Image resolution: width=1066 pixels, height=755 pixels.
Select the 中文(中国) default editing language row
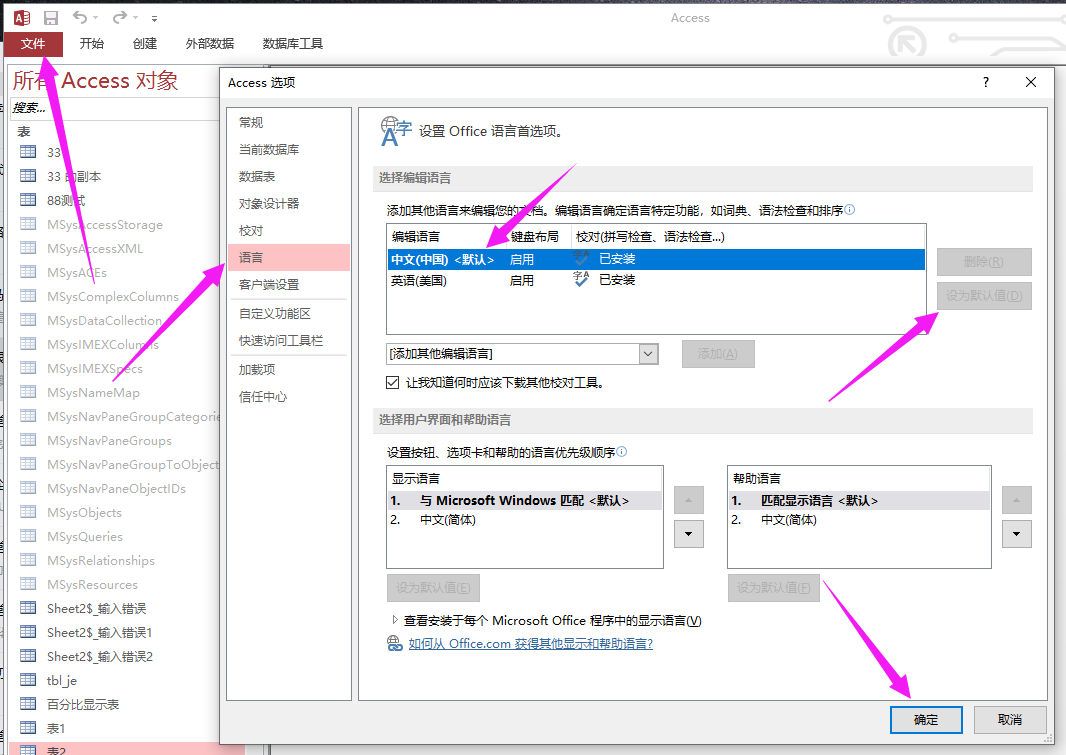pyautogui.click(x=656, y=259)
